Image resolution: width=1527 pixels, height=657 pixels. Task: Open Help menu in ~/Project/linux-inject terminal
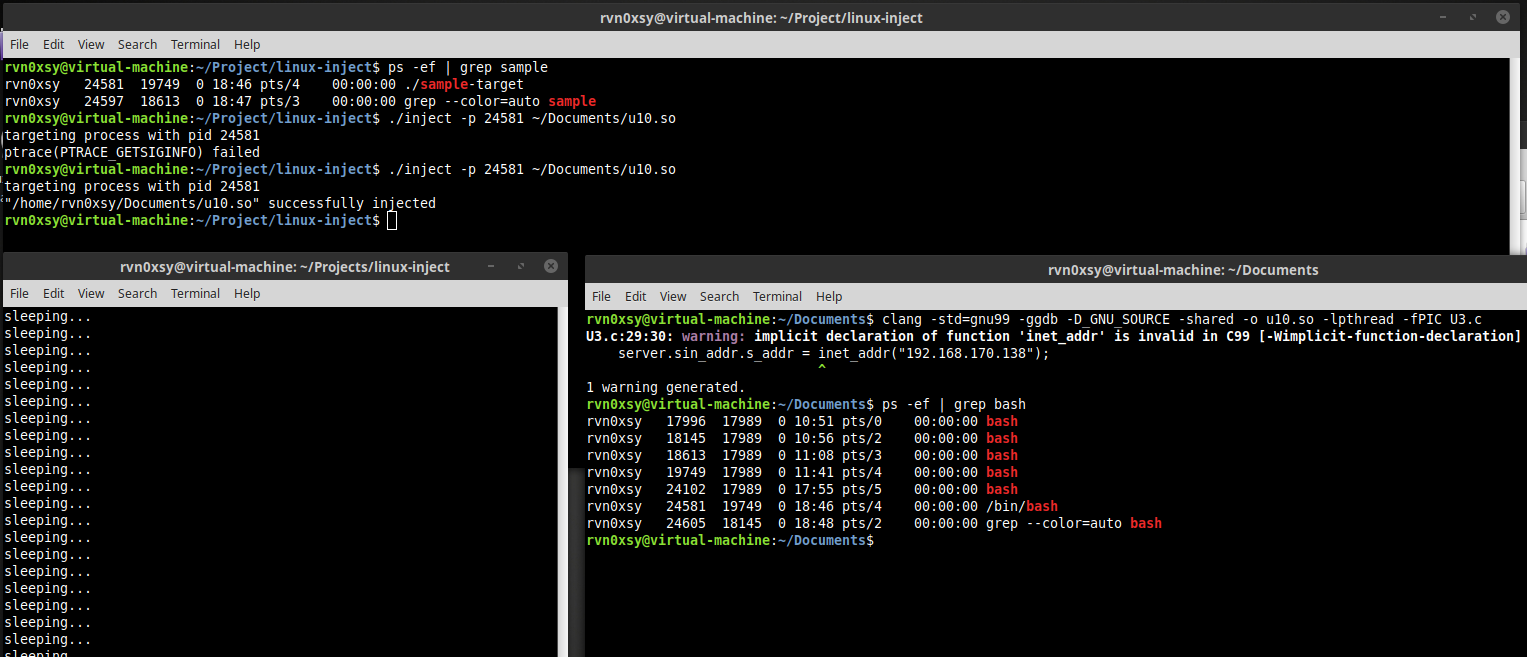pyautogui.click(x=247, y=44)
